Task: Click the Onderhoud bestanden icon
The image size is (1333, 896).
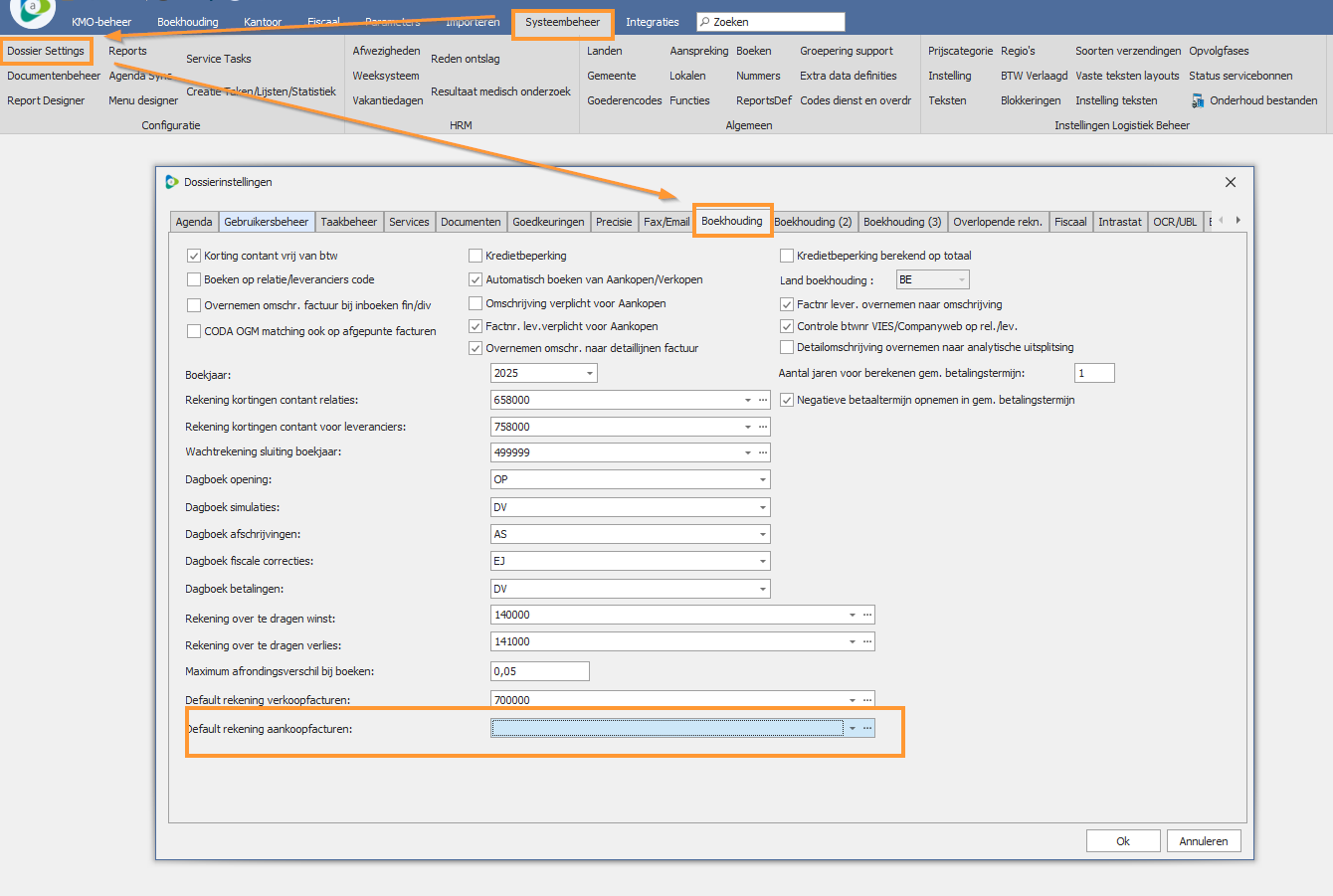Action: click(x=1198, y=100)
